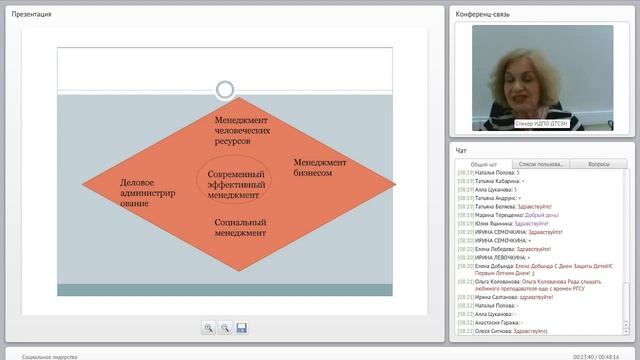Click the speaker webcam video
This screenshot has width=640, height=360.
click(x=542, y=78)
